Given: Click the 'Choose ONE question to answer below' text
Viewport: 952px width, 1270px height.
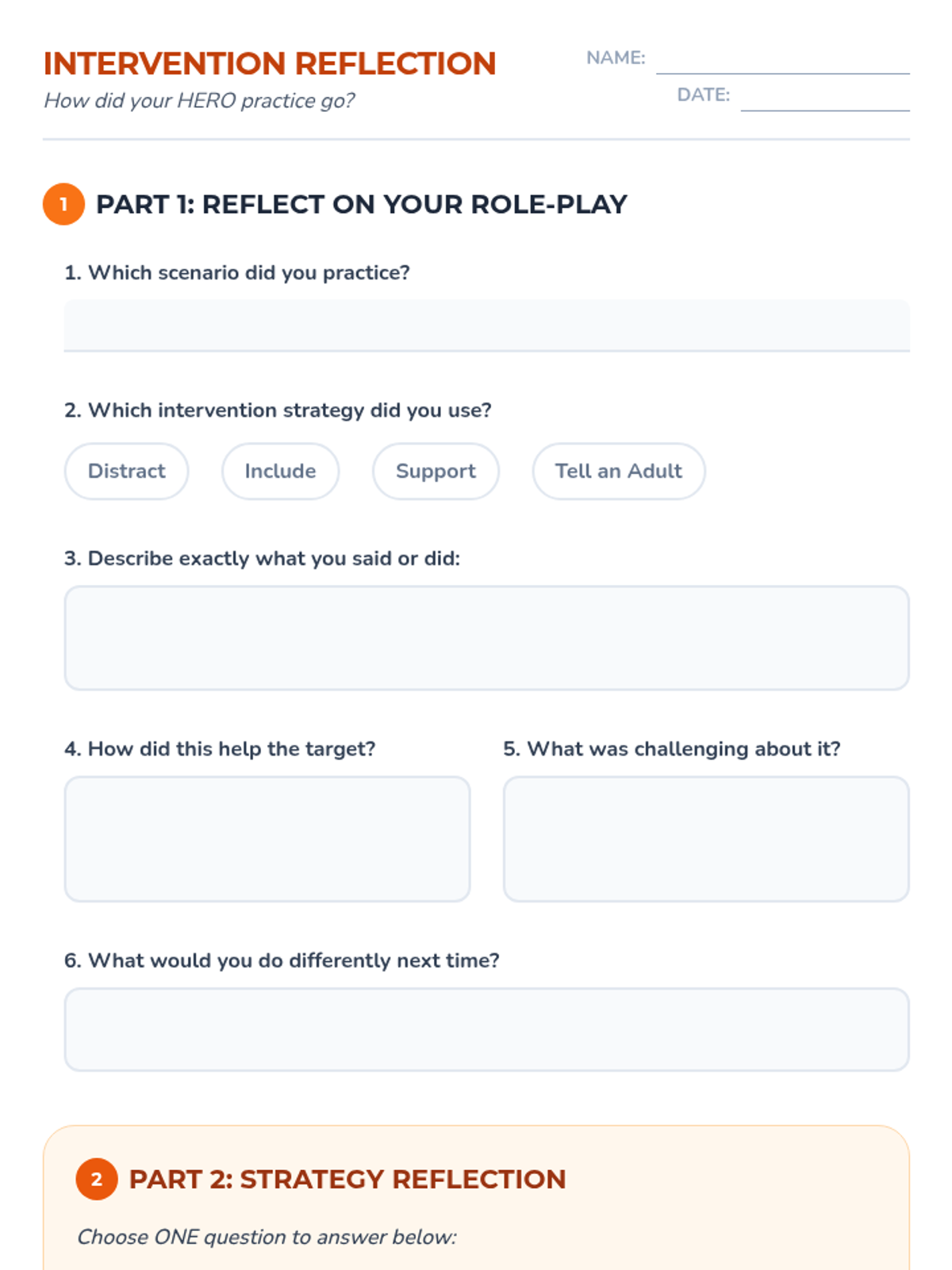Looking at the screenshot, I should coord(267,1237).
